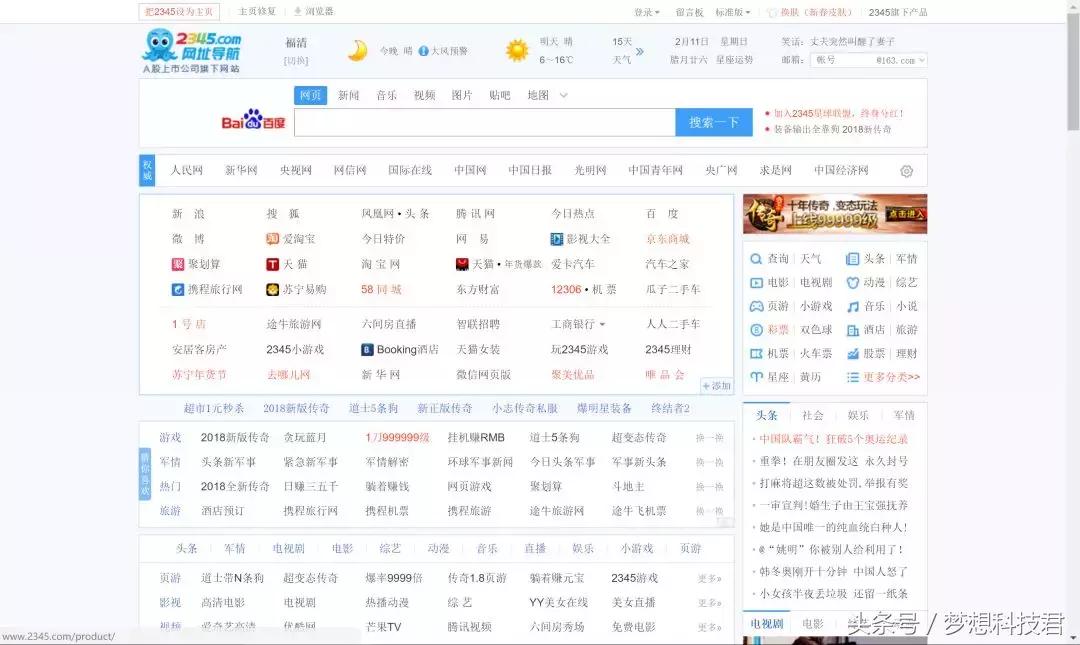Switch to the 新闻 search tab
The width and height of the screenshot is (1080, 645).
[347, 96]
